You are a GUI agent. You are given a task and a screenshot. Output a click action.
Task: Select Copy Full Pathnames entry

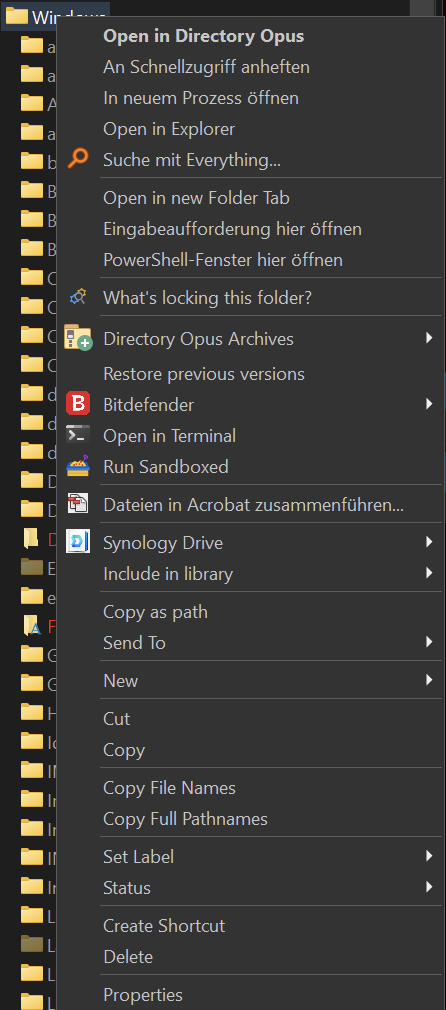pos(185,819)
